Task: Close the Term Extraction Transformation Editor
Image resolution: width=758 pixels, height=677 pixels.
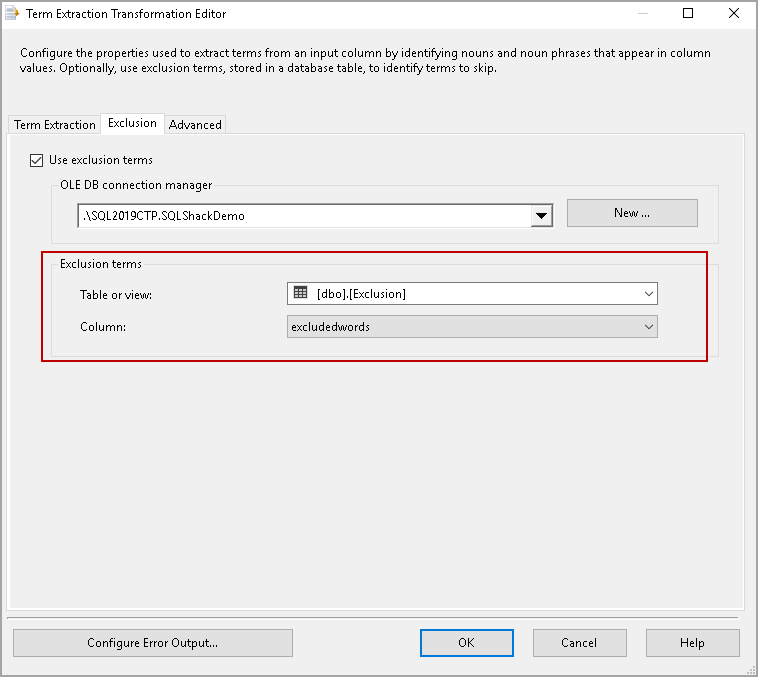Action: [734, 14]
